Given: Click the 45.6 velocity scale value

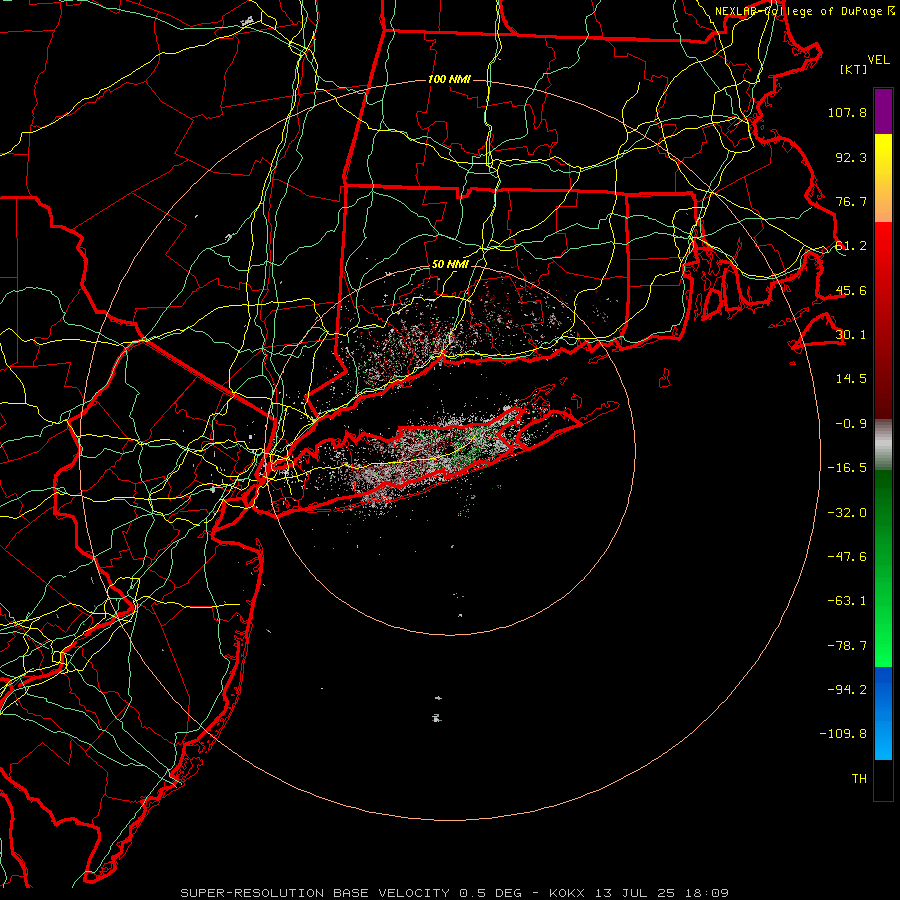Looking at the screenshot, I should 851,290.
